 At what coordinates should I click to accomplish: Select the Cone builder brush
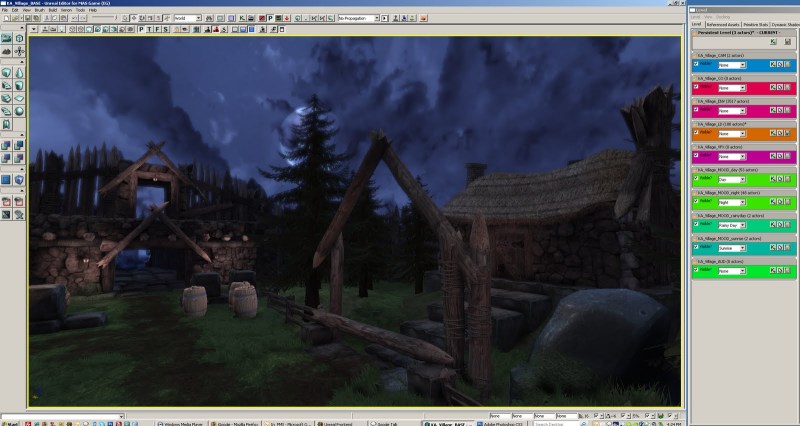point(19,73)
